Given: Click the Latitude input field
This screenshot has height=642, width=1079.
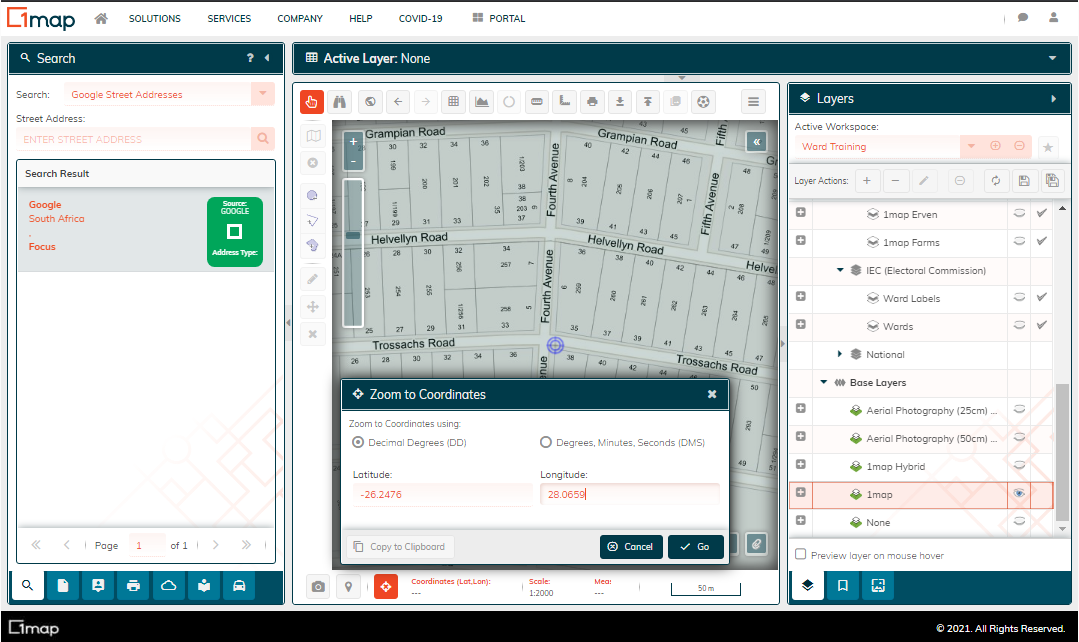Looking at the screenshot, I should 442,494.
